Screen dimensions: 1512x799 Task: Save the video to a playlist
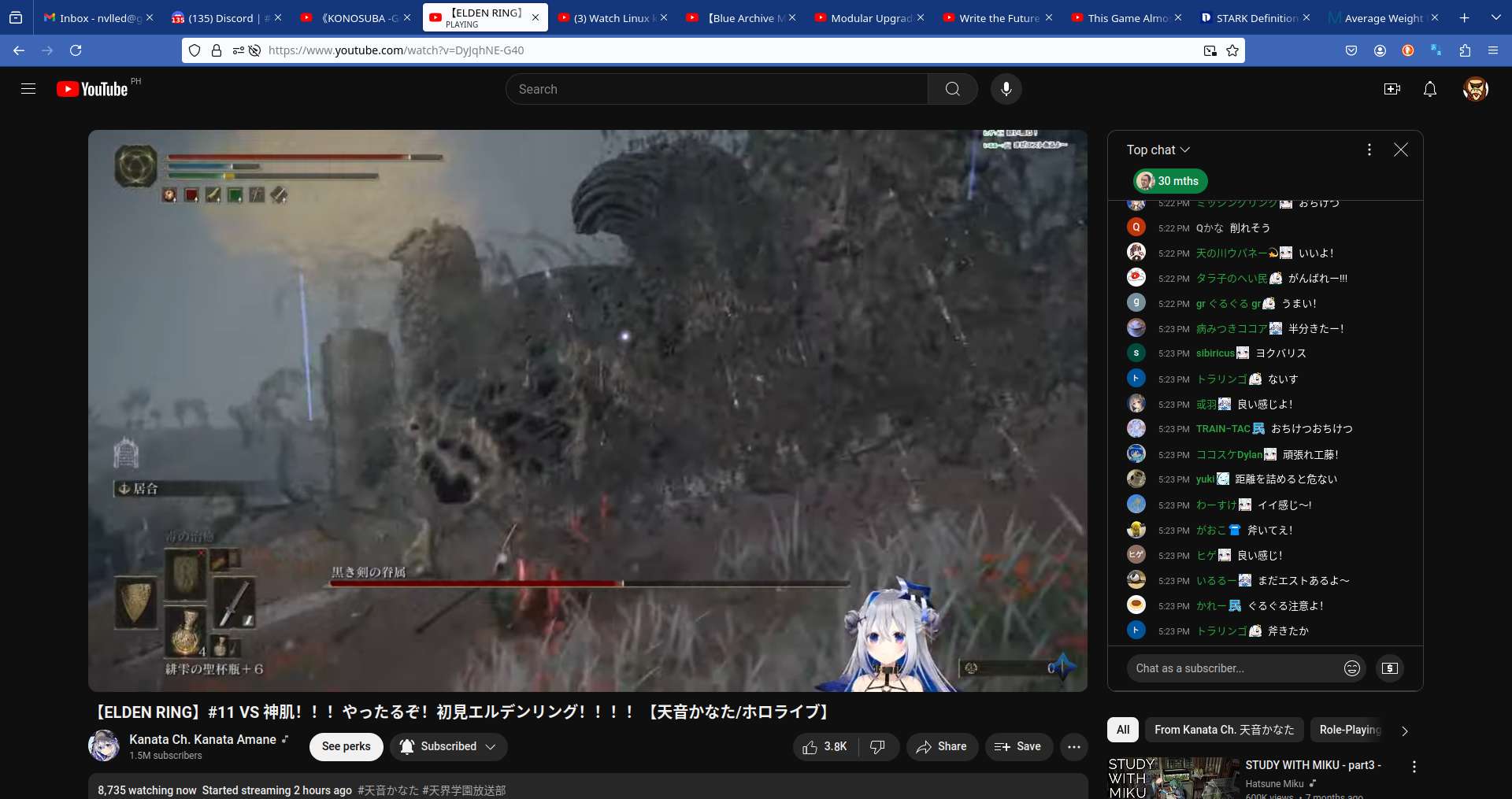click(1018, 747)
